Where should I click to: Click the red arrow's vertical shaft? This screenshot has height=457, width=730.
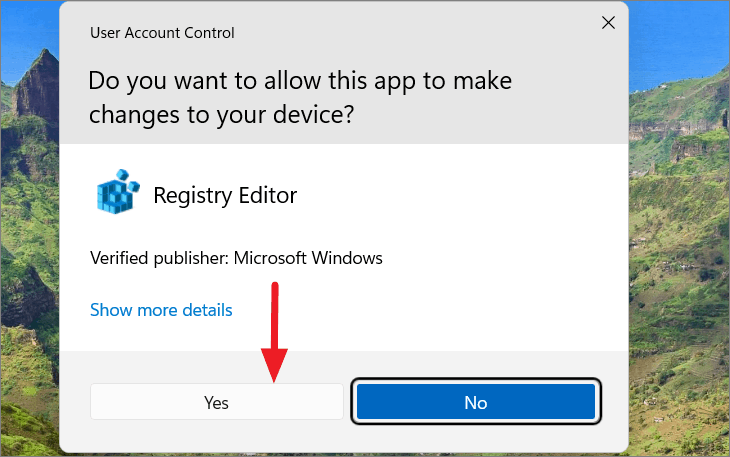[x=275, y=316]
